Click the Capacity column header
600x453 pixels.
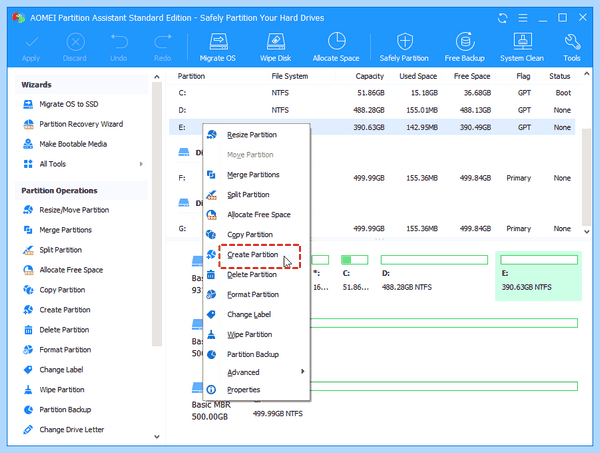coord(369,76)
